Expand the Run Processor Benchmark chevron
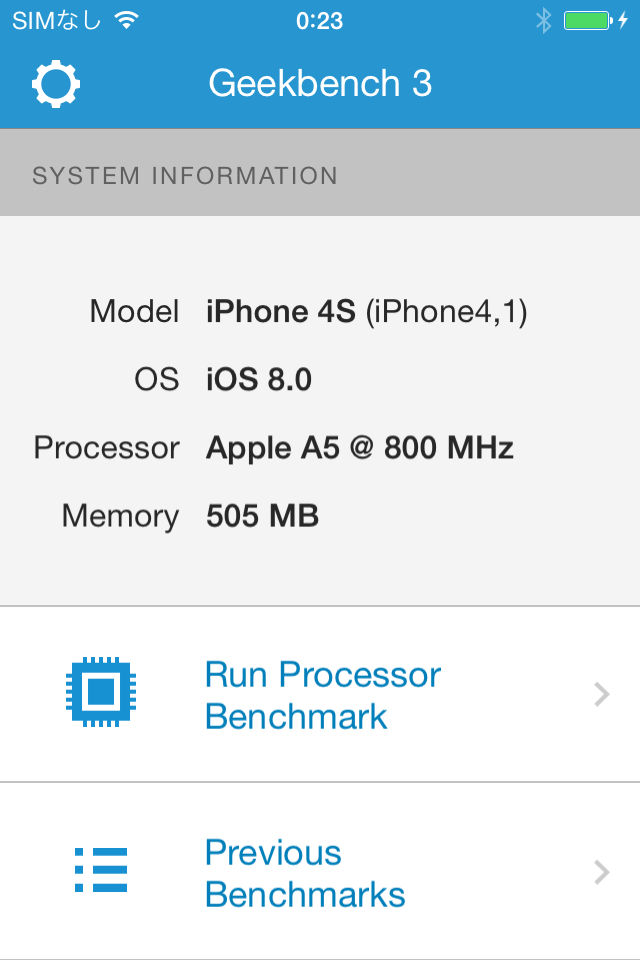The height and width of the screenshot is (960, 640). point(601,694)
